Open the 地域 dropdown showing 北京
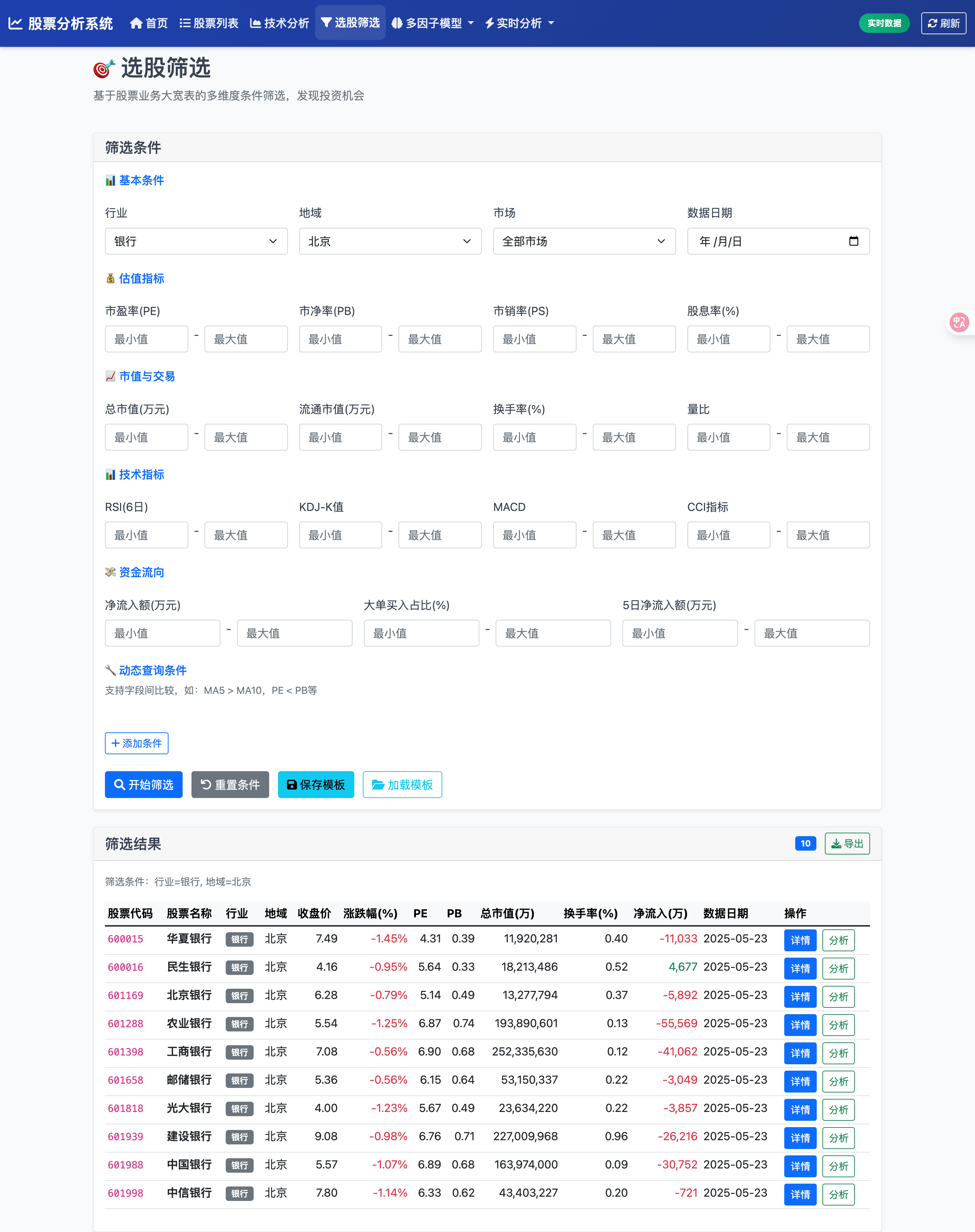Screen dimensions: 975x1232 (390, 242)
